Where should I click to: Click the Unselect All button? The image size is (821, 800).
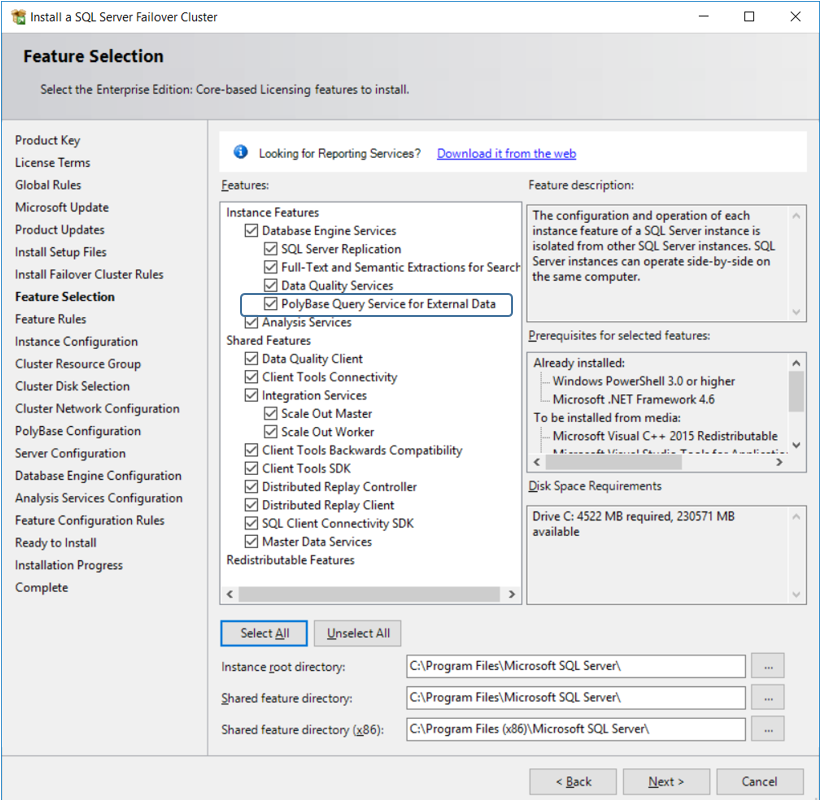point(358,634)
